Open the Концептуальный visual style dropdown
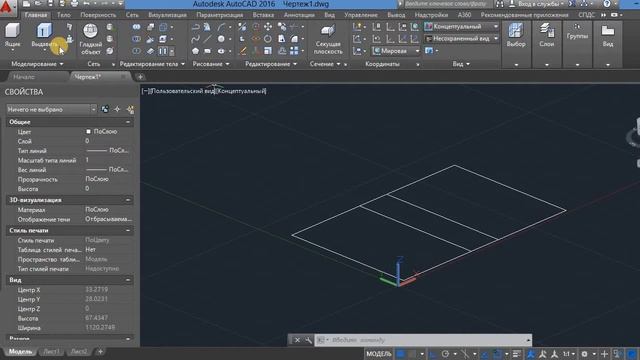640x360 pixels. point(462,27)
